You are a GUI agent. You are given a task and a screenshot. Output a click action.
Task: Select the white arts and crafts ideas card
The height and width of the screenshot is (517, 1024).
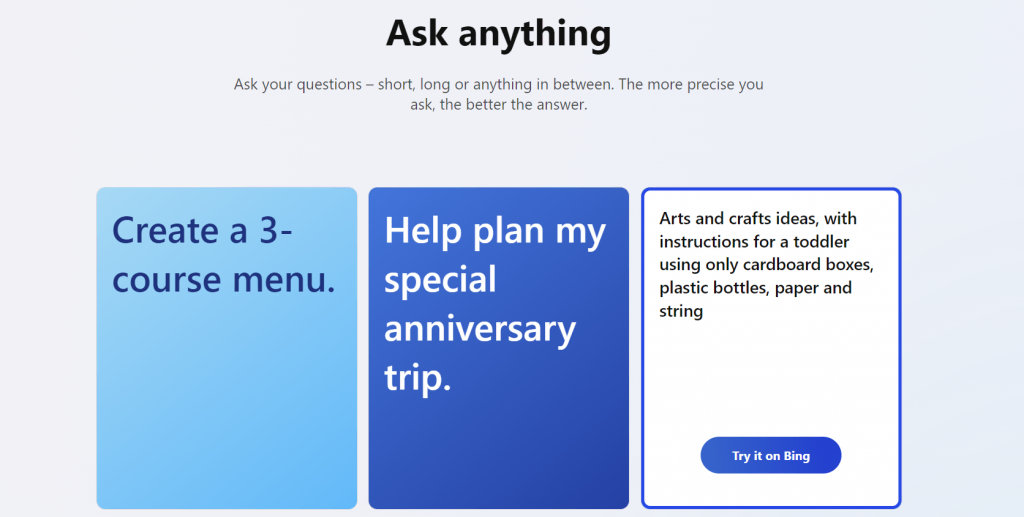(x=770, y=370)
